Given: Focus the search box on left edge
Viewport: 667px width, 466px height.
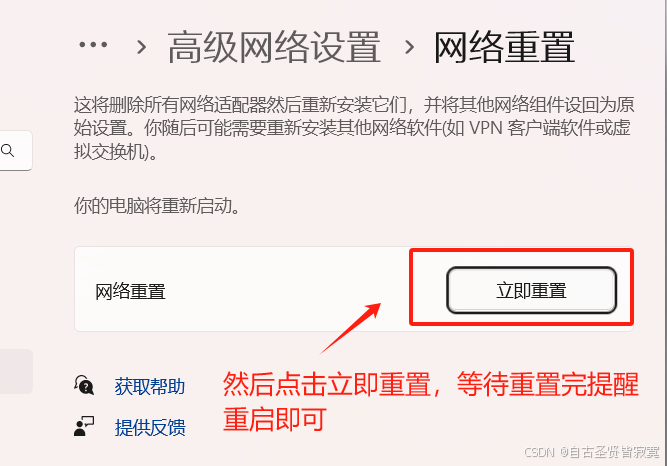Looking at the screenshot, I should [16, 151].
